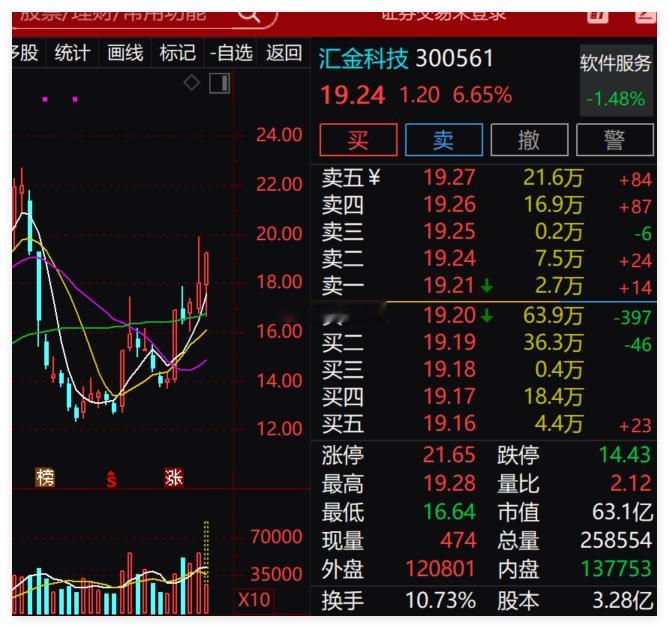Click the X10 volume scale label
The width and height of the screenshot is (669, 628).
point(254,599)
